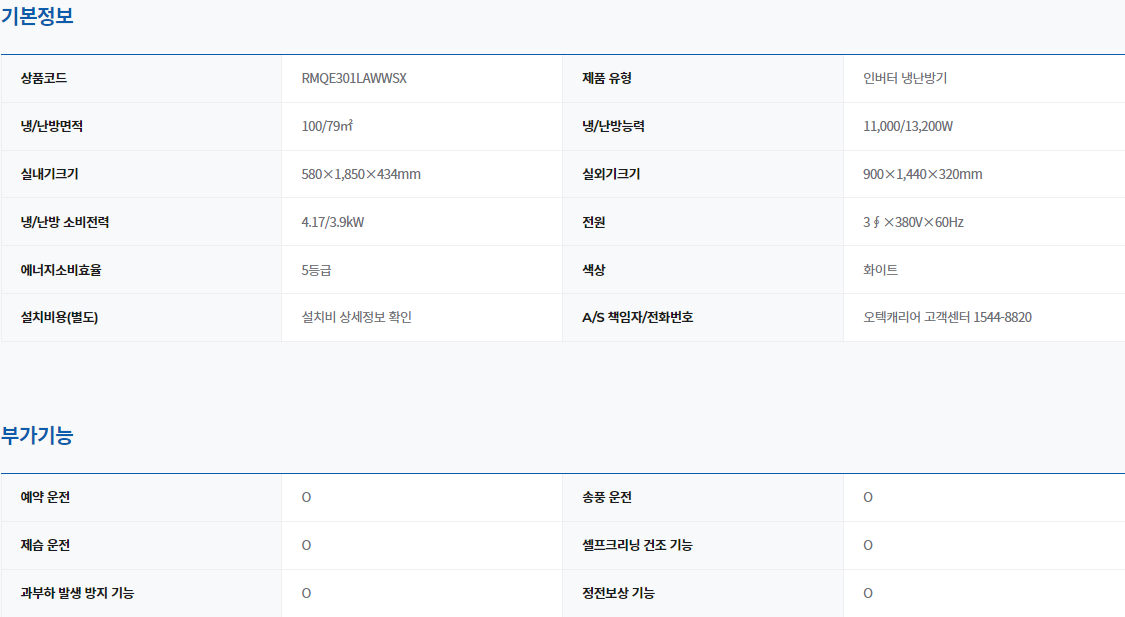Select the 정전보상 기능 label
The image size is (1125, 617).
point(619,593)
